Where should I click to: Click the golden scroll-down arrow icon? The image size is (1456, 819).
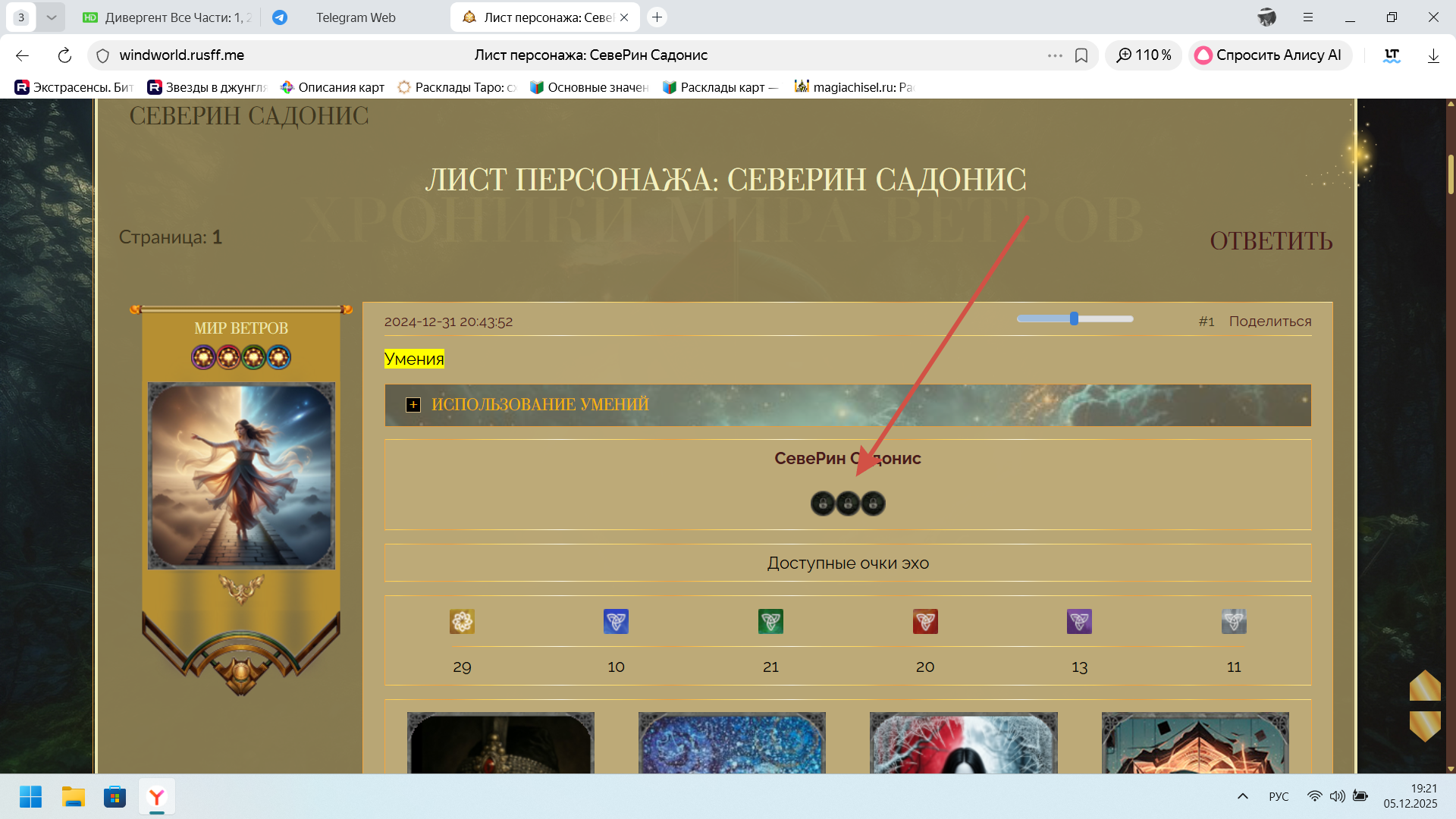(1425, 725)
